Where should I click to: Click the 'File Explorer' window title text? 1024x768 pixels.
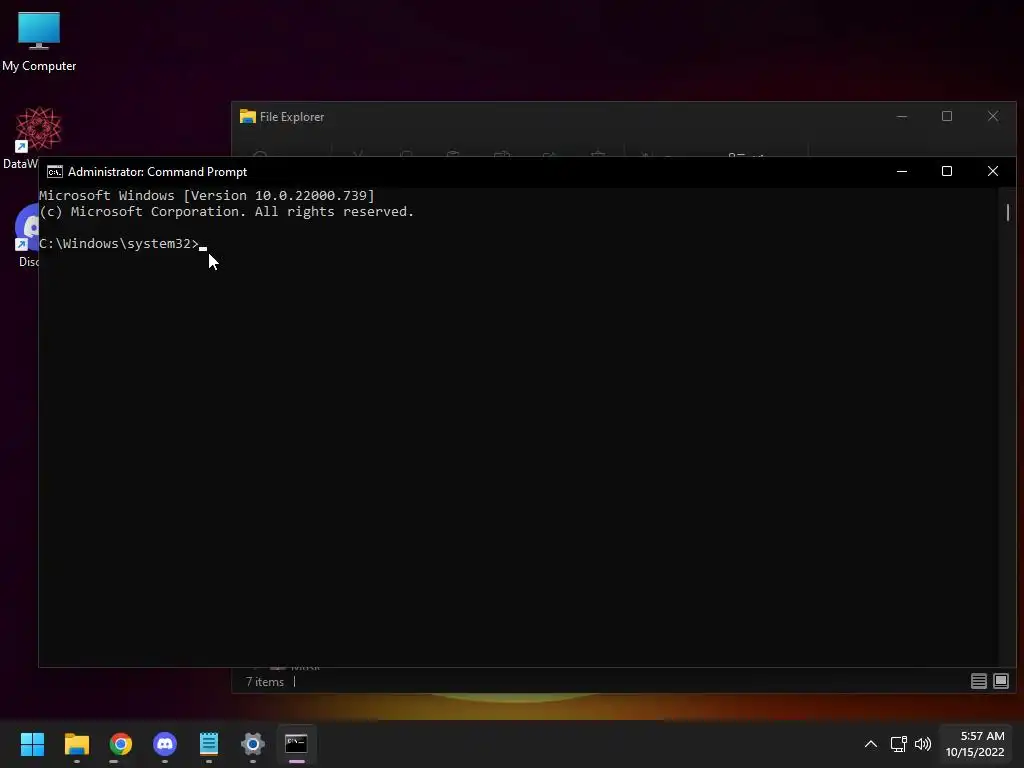292,117
